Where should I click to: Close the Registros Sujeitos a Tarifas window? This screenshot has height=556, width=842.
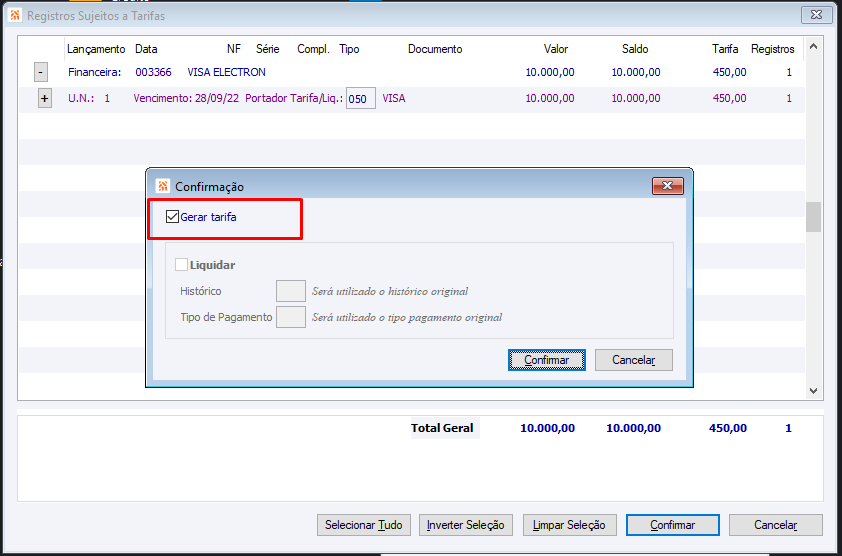tap(817, 15)
